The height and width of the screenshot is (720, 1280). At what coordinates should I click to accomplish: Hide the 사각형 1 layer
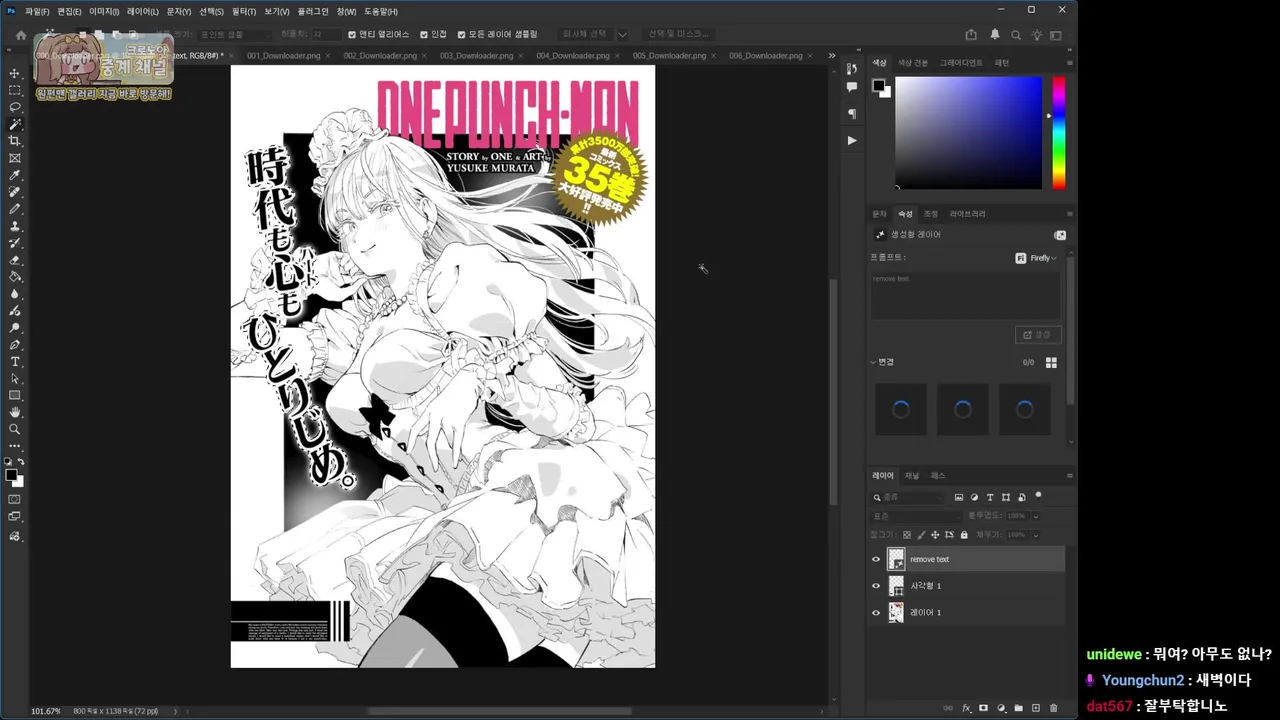pyautogui.click(x=876, y=586)
